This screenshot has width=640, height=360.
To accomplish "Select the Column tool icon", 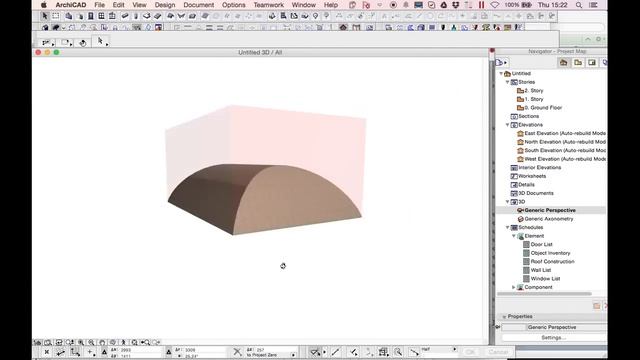I will 136,16.
